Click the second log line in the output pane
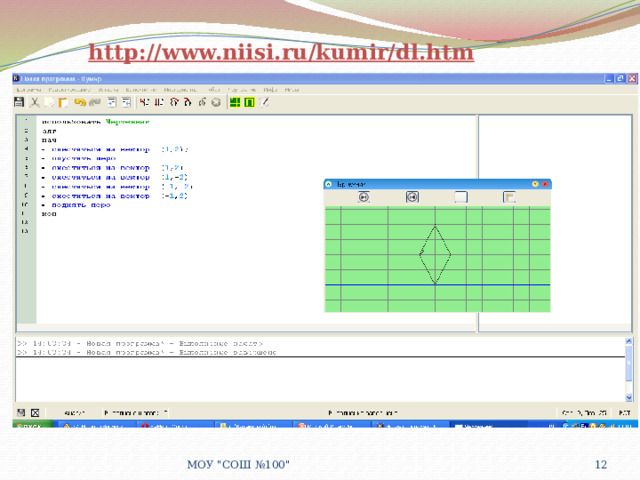Image resolution: width=640 pixels, height=480 pixels. click(x=147, y=352)
